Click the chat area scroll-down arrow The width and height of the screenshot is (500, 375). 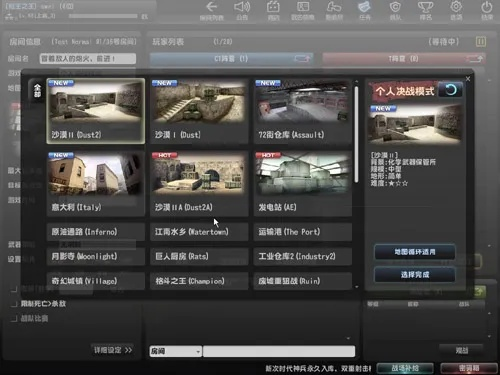pos(348,338)
